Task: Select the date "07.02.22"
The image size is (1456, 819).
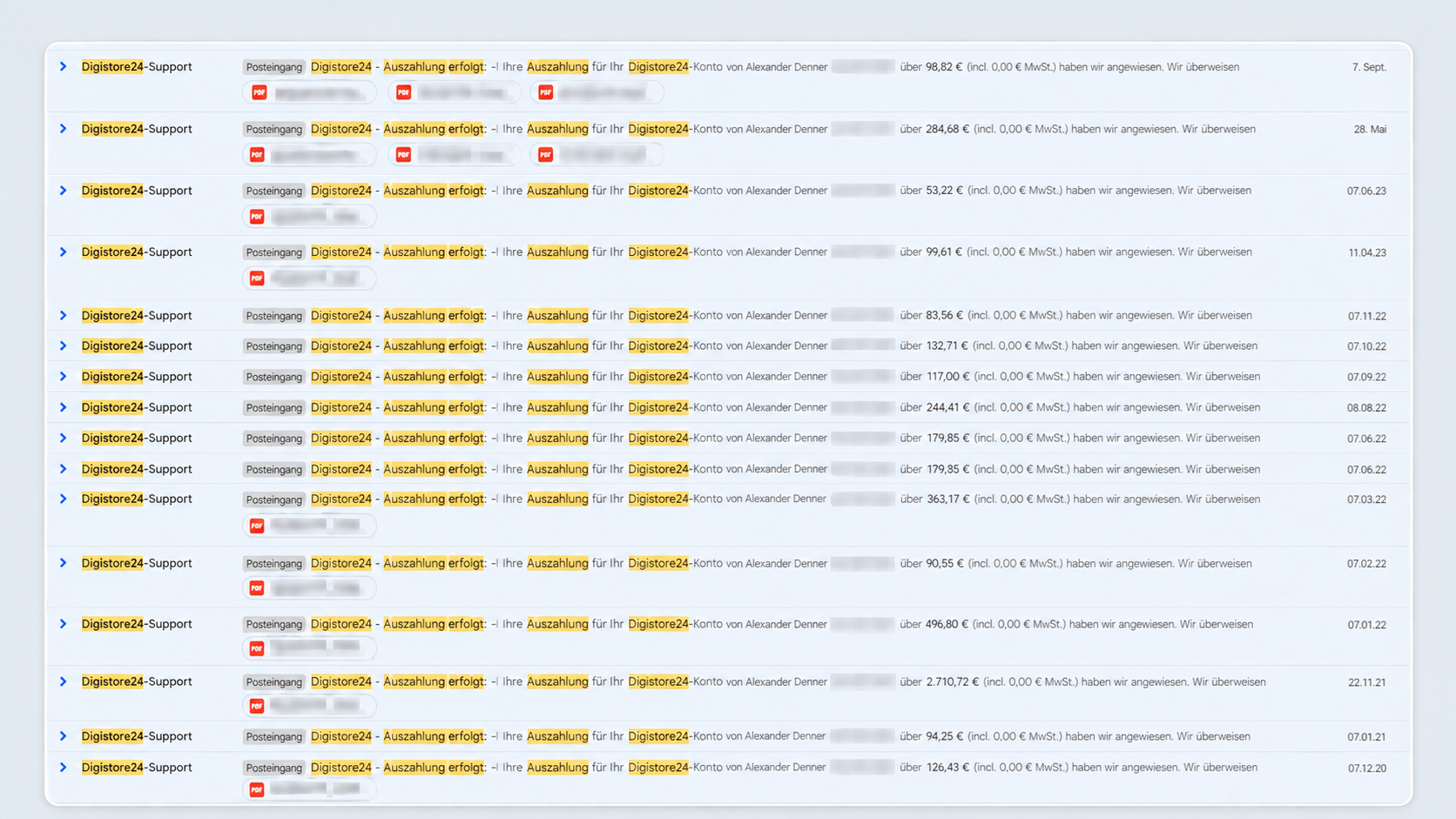Action: 1366,564
